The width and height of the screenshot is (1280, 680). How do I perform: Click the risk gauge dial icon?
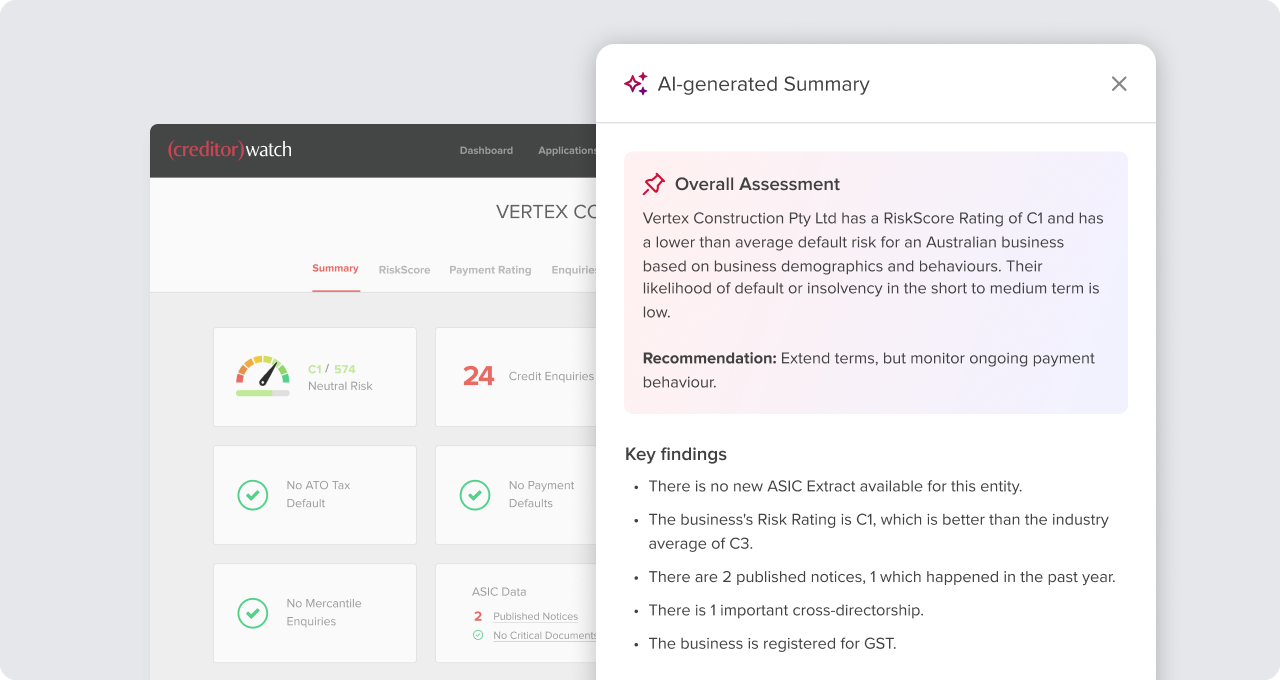263,370
